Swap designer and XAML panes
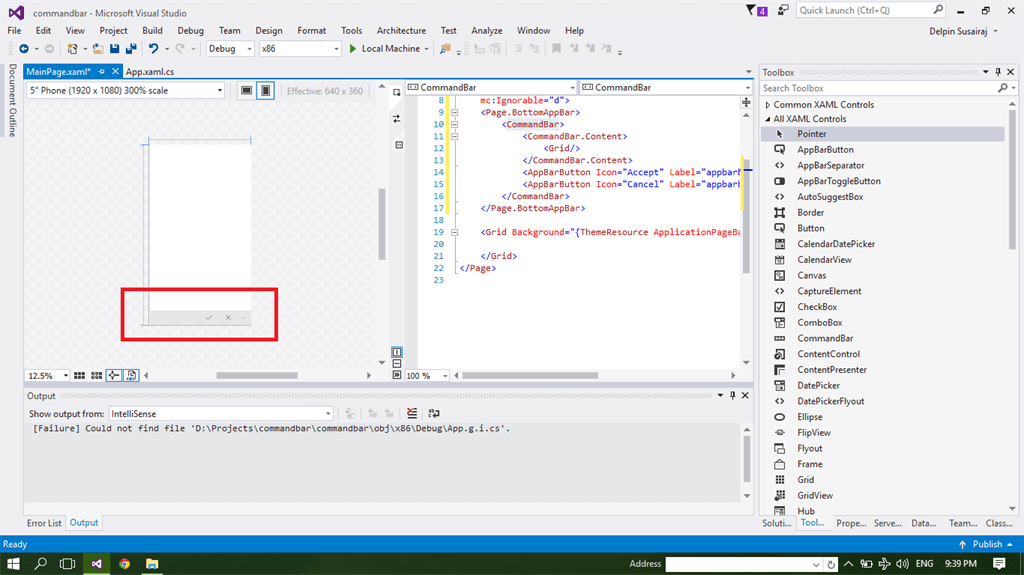This screenshot has width=1024, height=575. coord(397,118)
